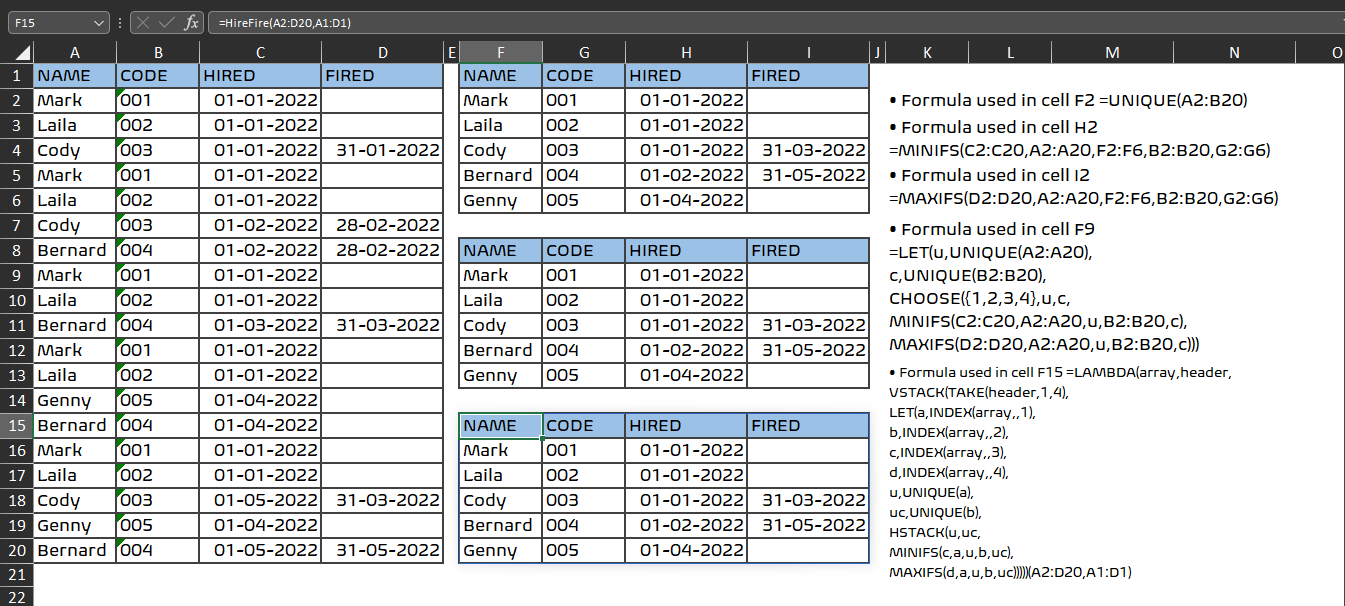
Task: Click cell B19 code 005
Action: pos(158,525)
